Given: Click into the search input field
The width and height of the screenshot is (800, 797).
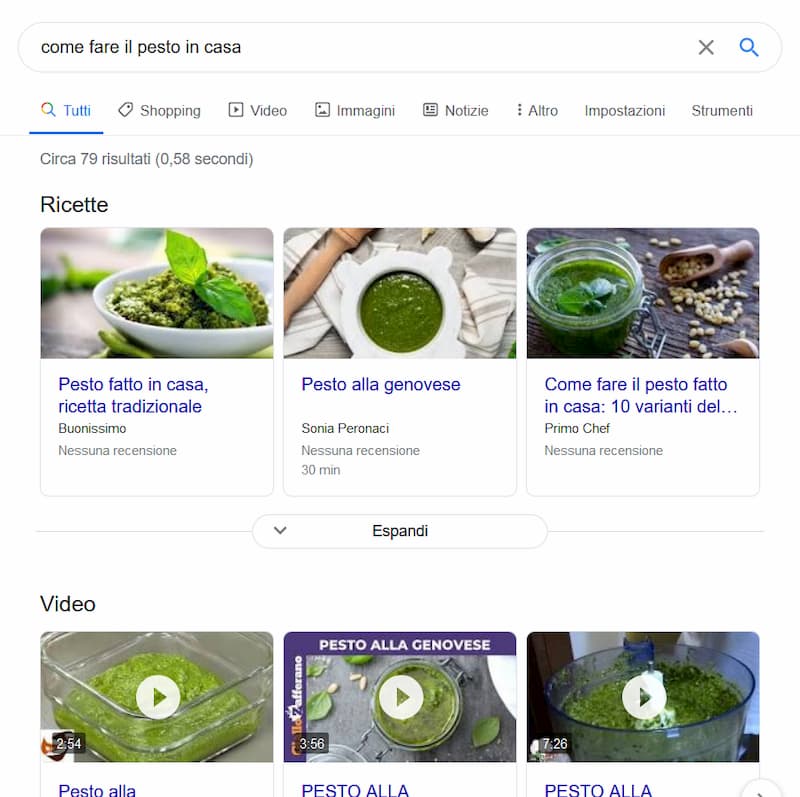Looking at the screenshot, I should [360, 47].
